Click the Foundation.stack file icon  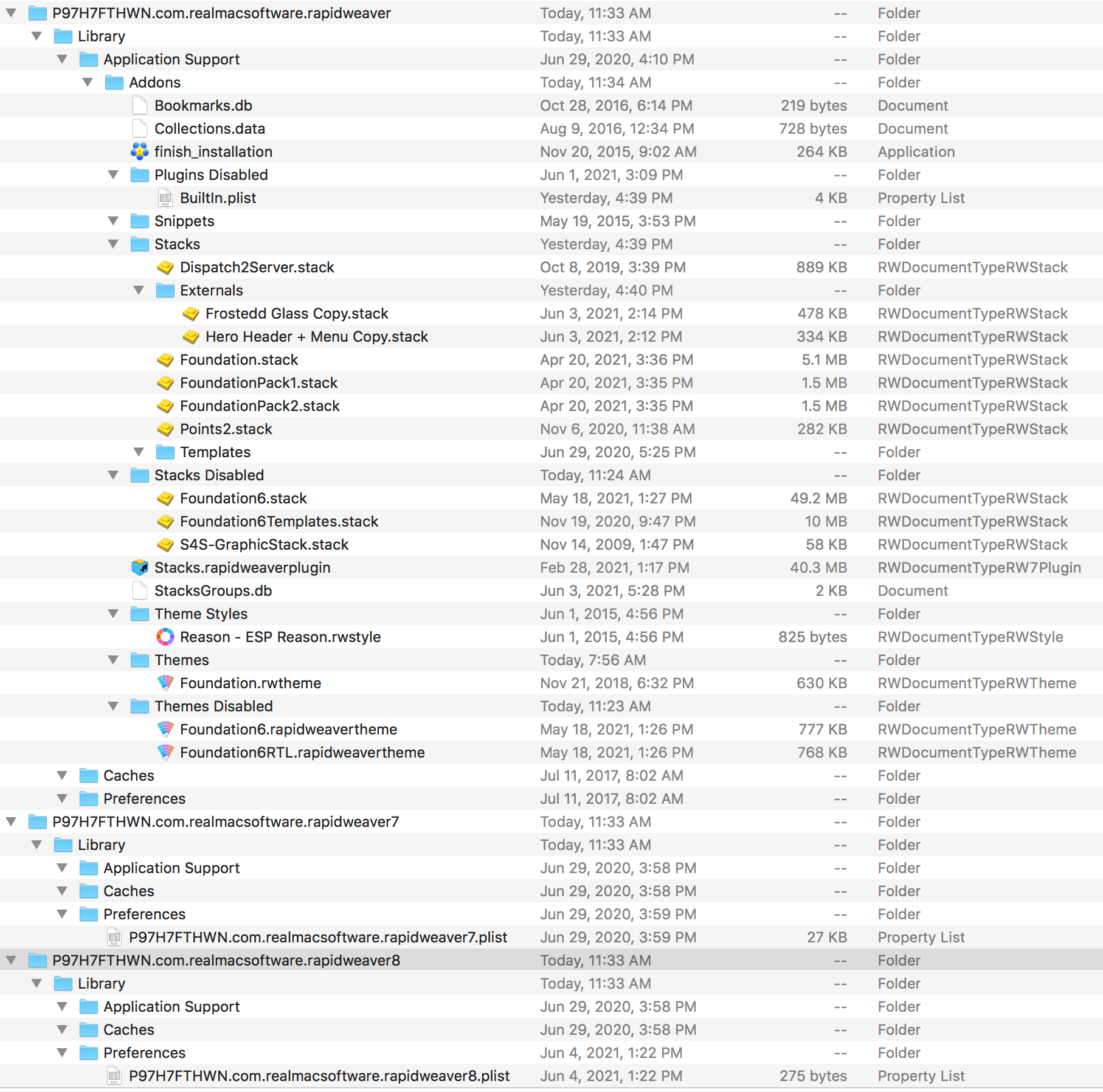tap(165, 359)
